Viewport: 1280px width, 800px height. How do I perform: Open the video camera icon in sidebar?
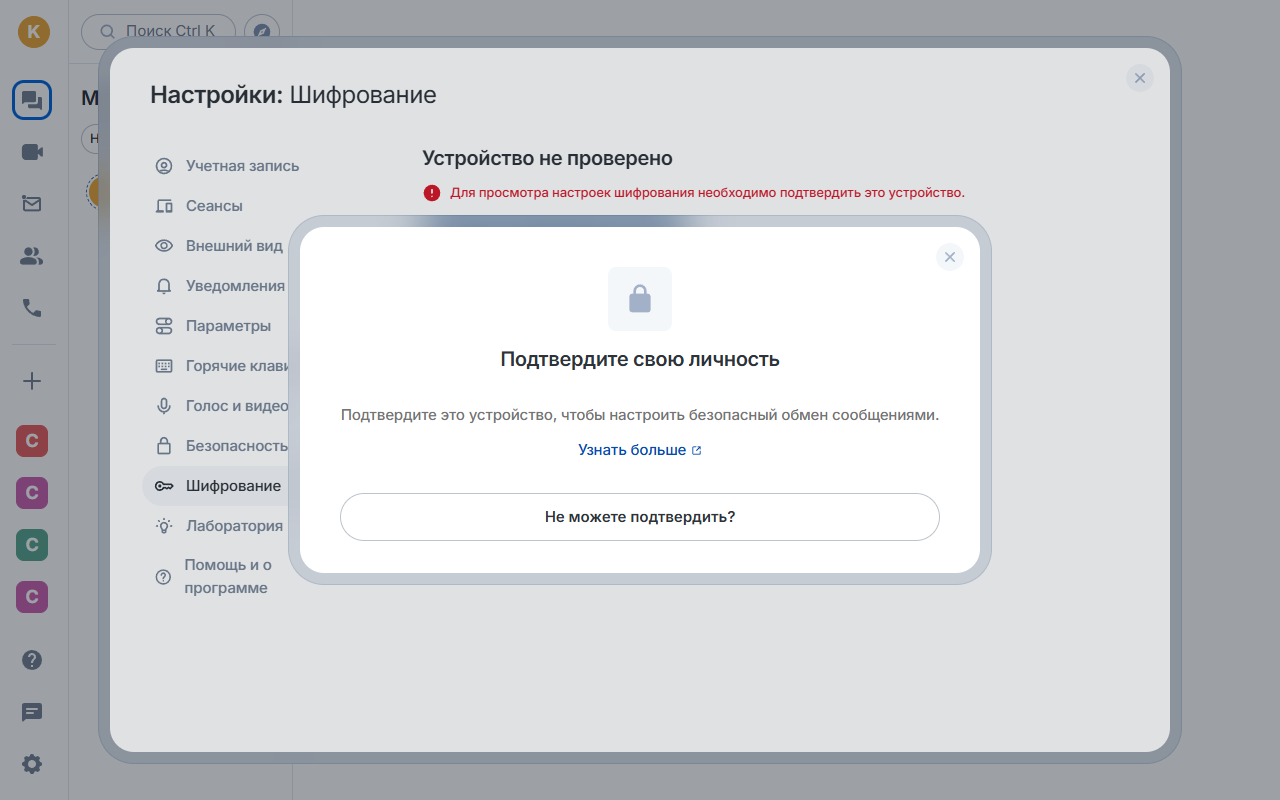coord(32,152)
